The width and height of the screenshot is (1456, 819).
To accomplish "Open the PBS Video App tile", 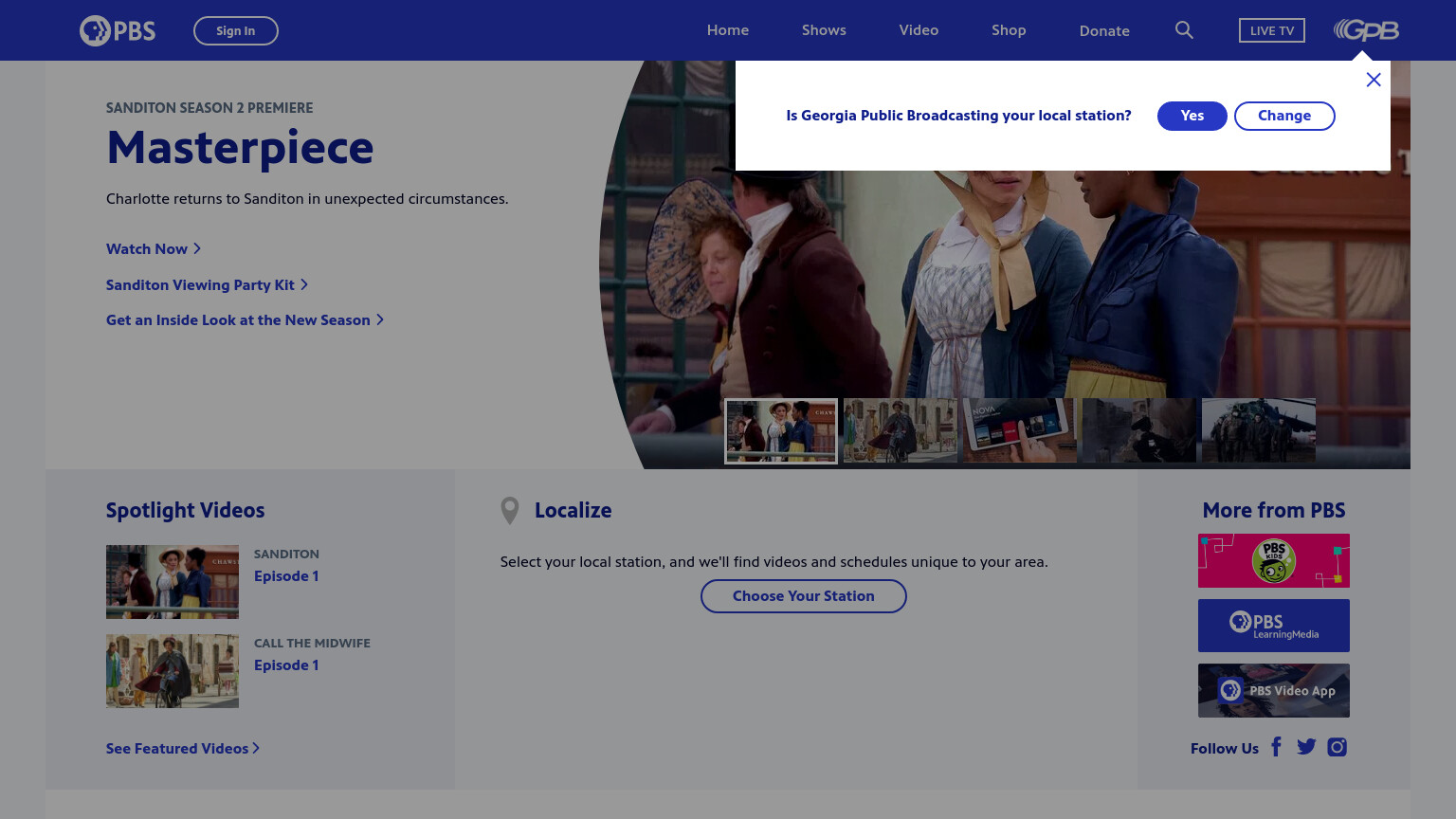I will [1273, 690].
